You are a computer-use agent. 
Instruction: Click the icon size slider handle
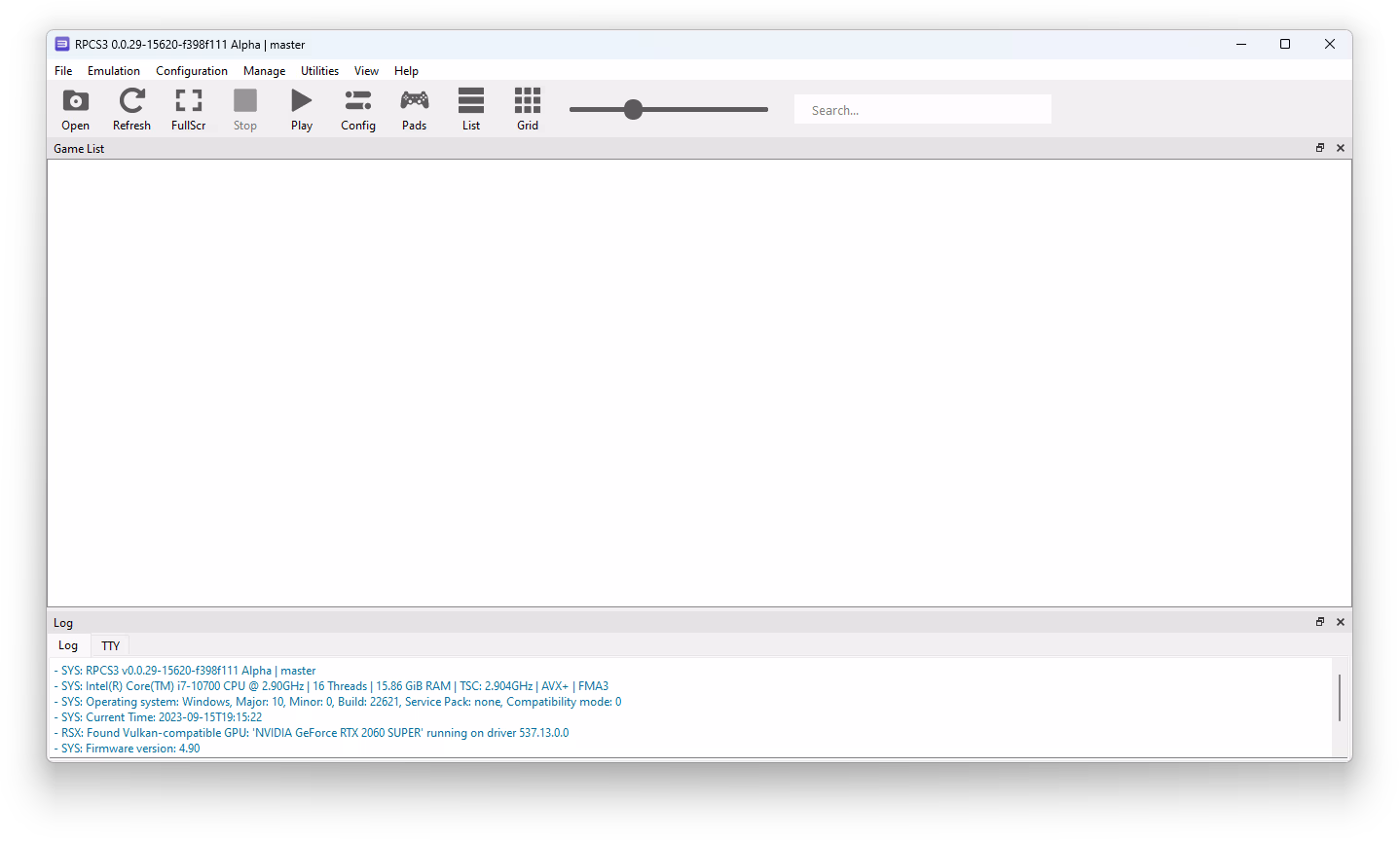[633, 109]
